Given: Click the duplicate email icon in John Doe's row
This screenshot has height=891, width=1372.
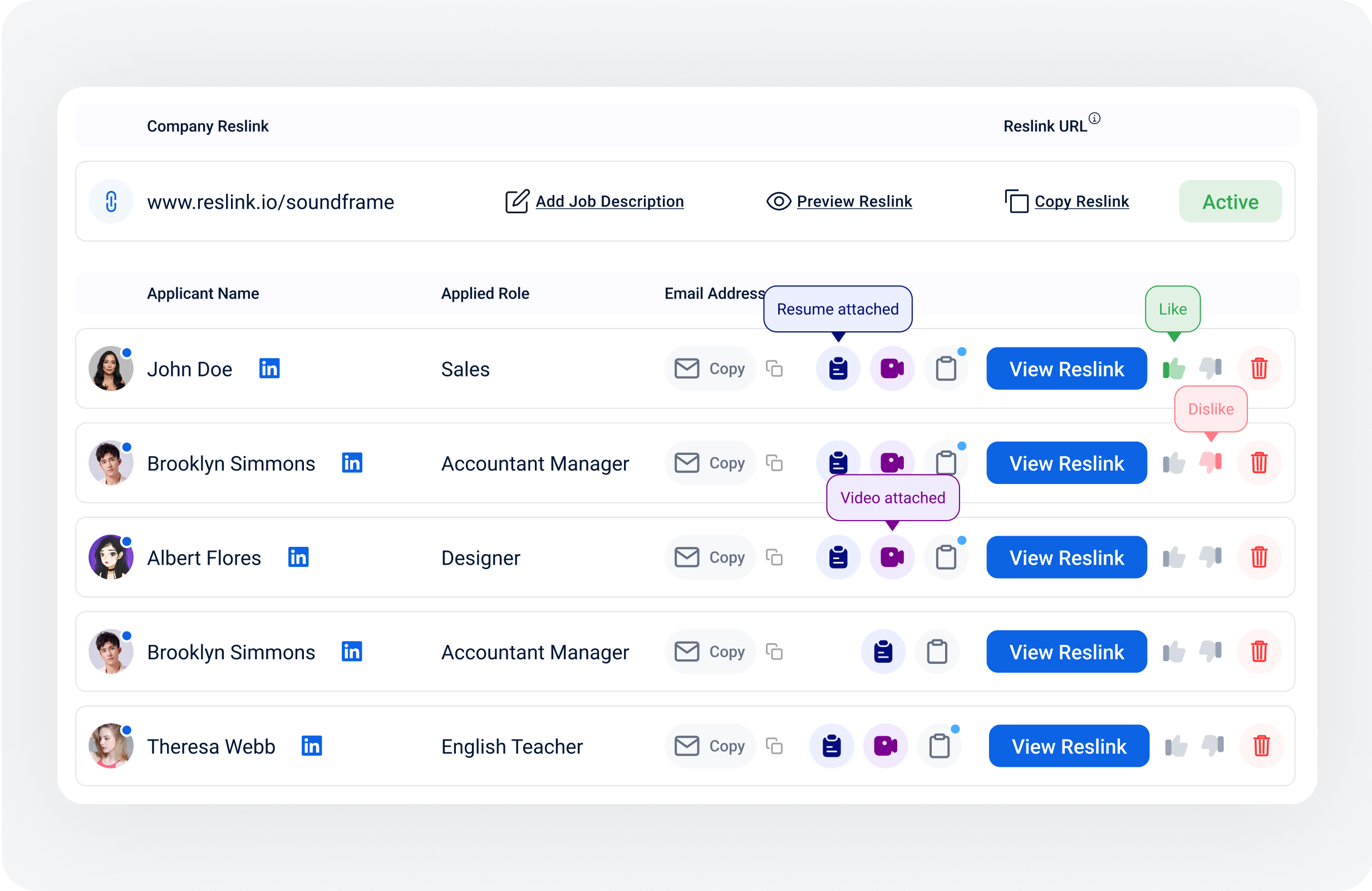Looking at the screenshot, I should pyautogui.click(x=774, y=368).
